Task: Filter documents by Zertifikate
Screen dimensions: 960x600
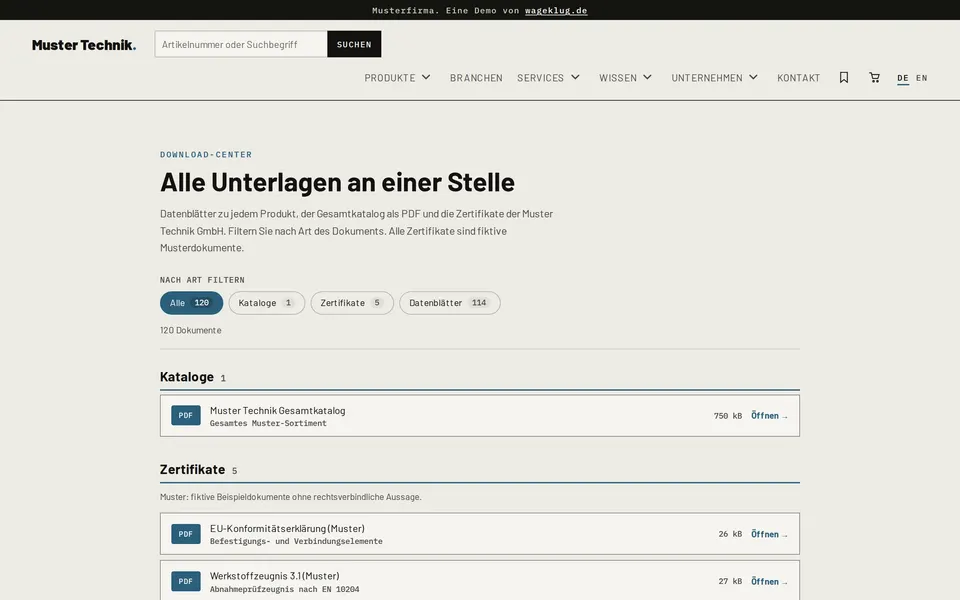Action: point(351,303)
